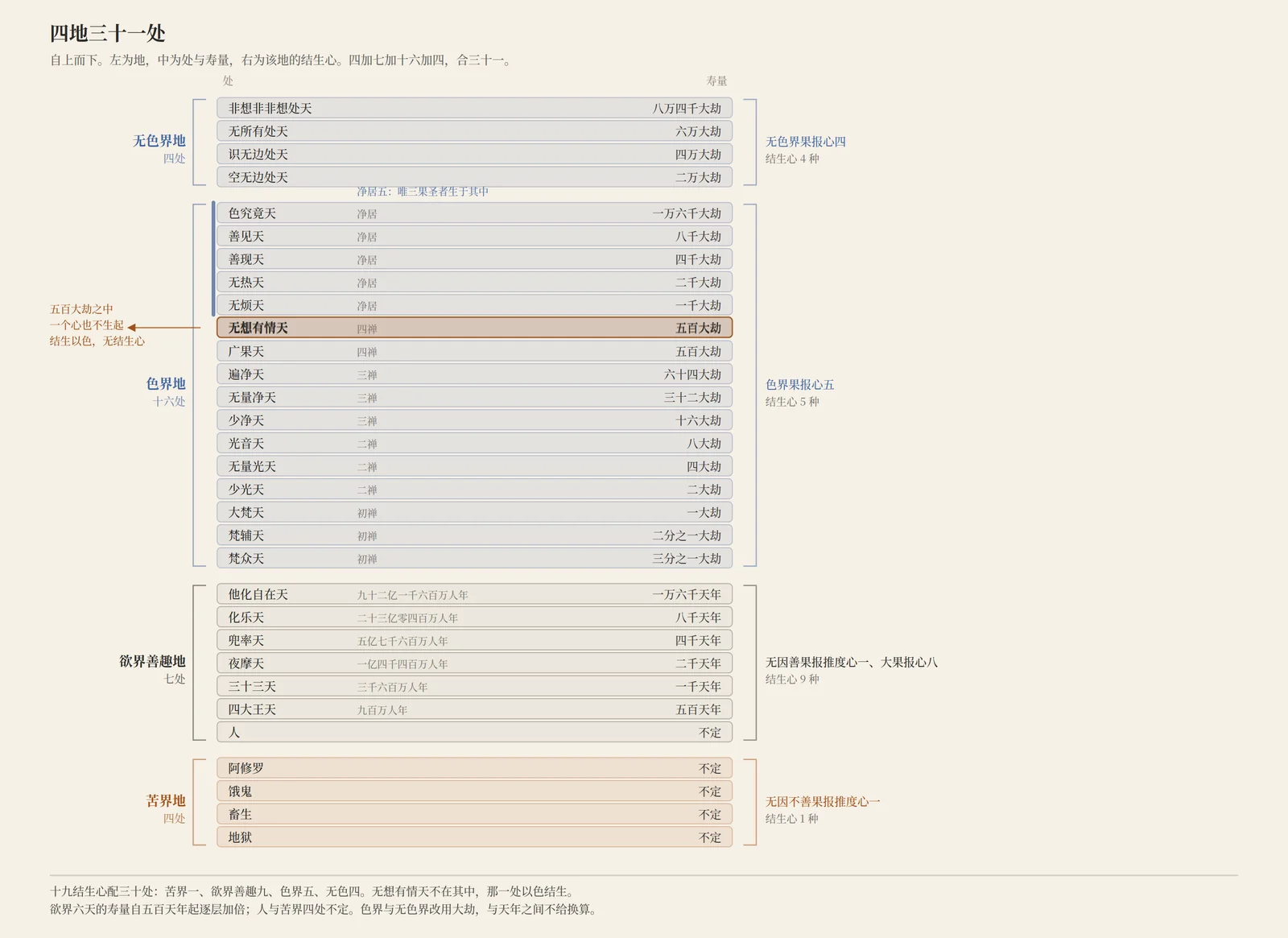The width and height of the screenshot is (1288, 938).
Task: Click the 净居五 annotation text
Action: pyautogui.click(x=423, y=192)
